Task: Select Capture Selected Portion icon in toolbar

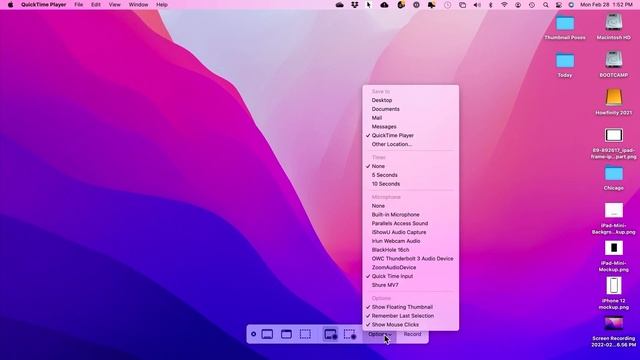Action: coord(305,334)
